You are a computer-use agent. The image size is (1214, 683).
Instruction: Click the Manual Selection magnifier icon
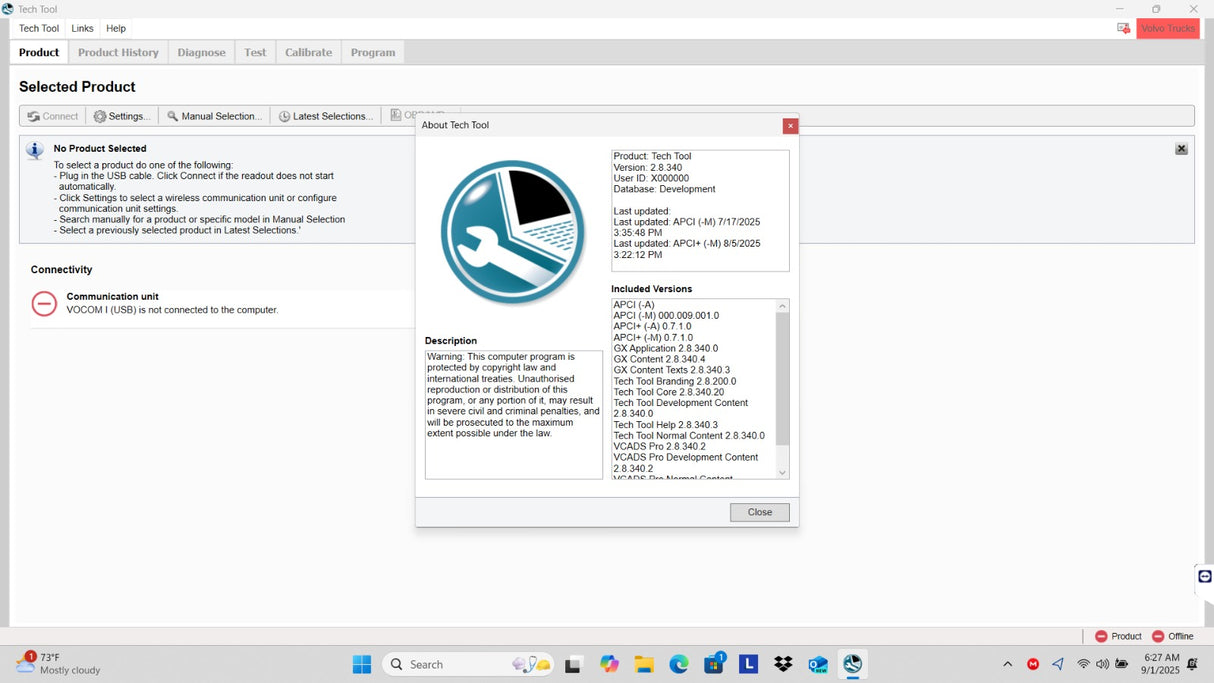tap(171, 115)
